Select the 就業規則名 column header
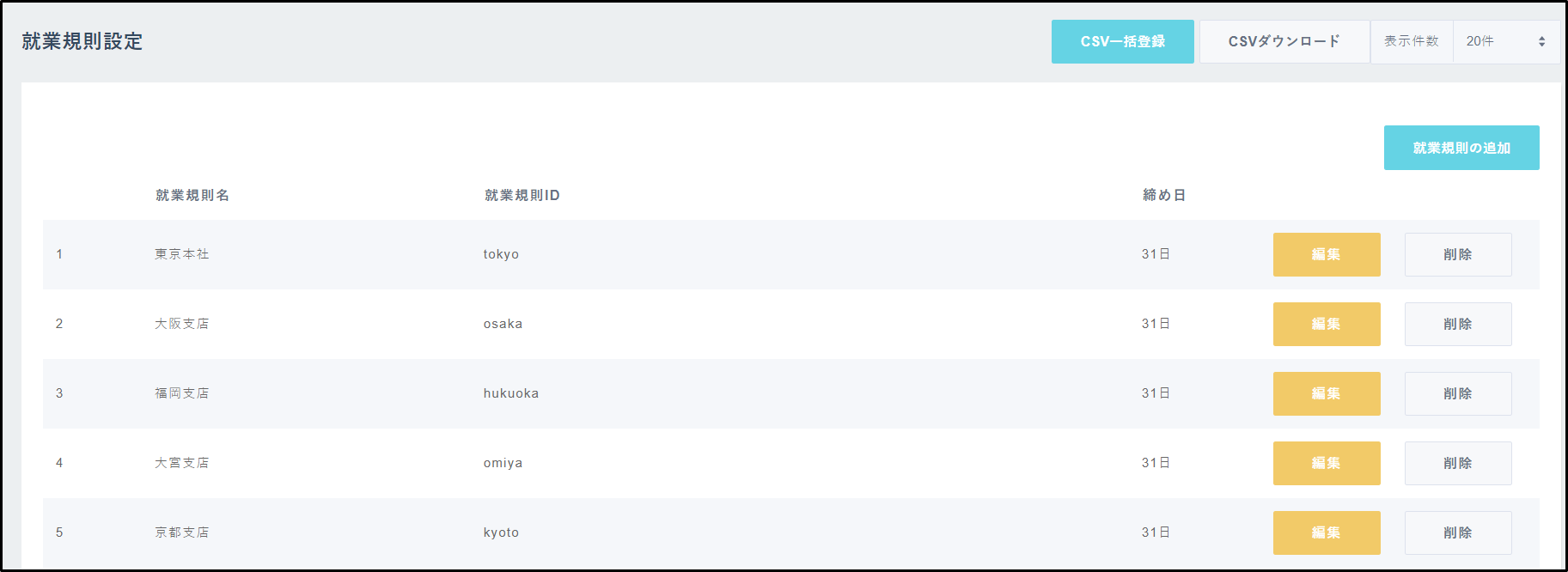This screenshot has width=1568, height=572. [192, 195]
